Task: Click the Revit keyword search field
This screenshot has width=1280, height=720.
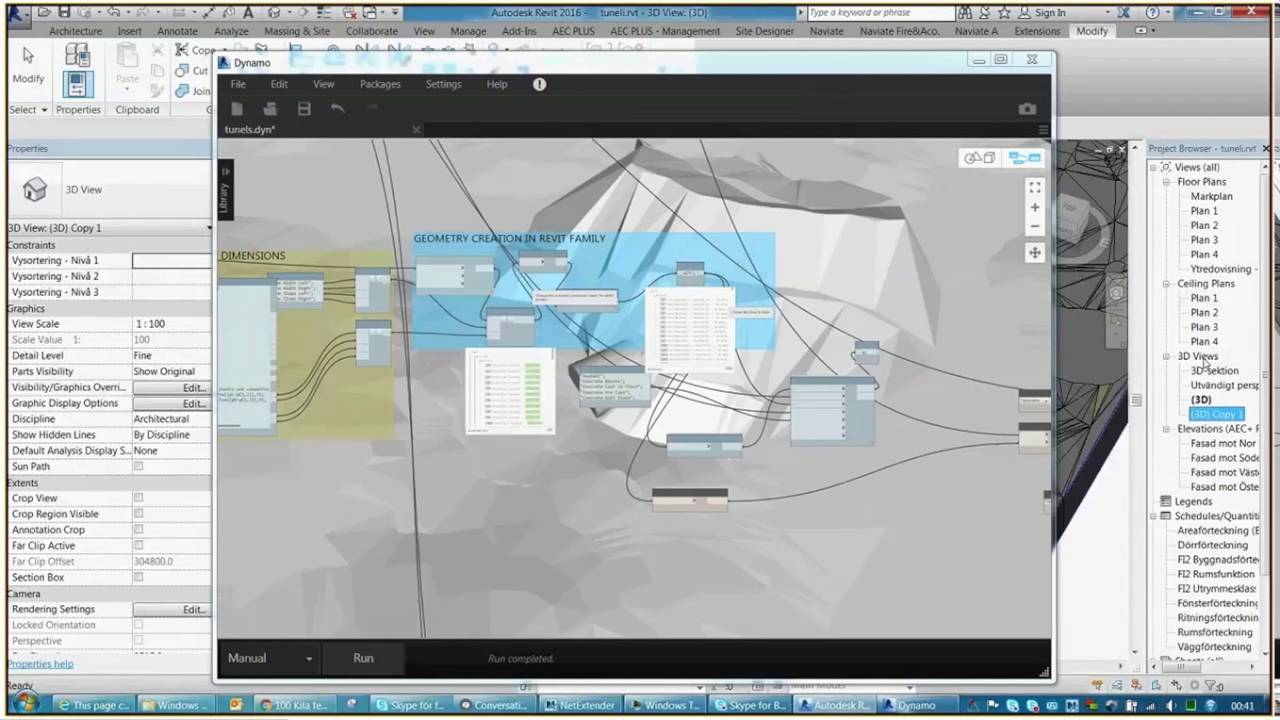Action: (880, 13)
